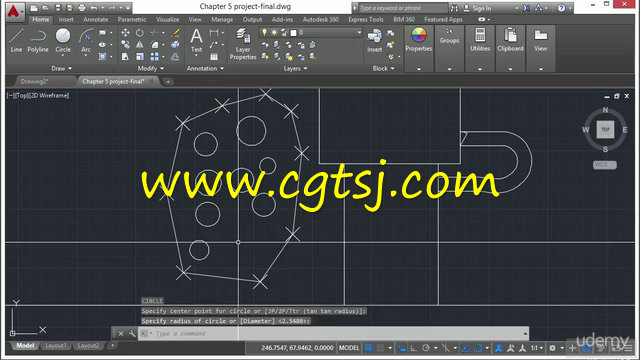
Task: Expand the Annotation panel
Action: 205,69
